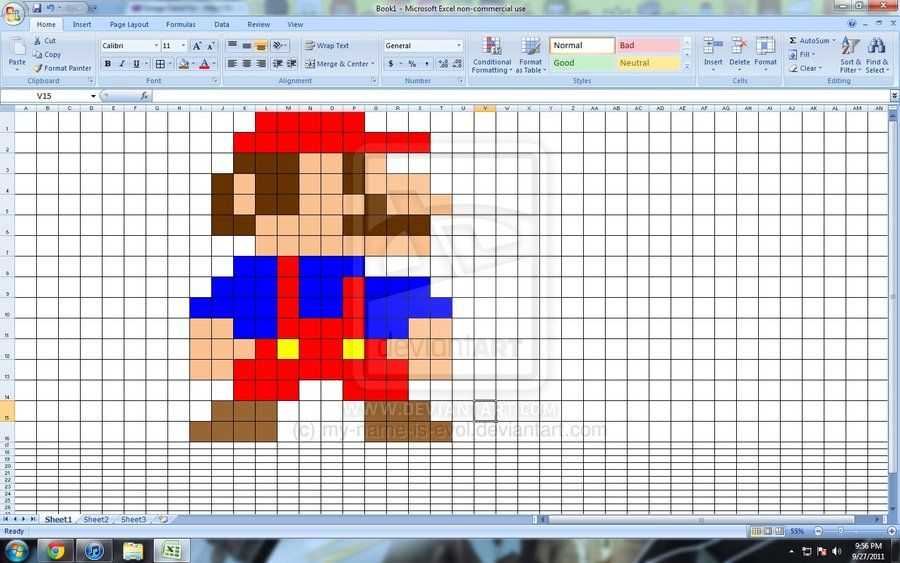Increase decimal places
The height and width of the screenshot is (563, 900).
(x=443, y=64)
